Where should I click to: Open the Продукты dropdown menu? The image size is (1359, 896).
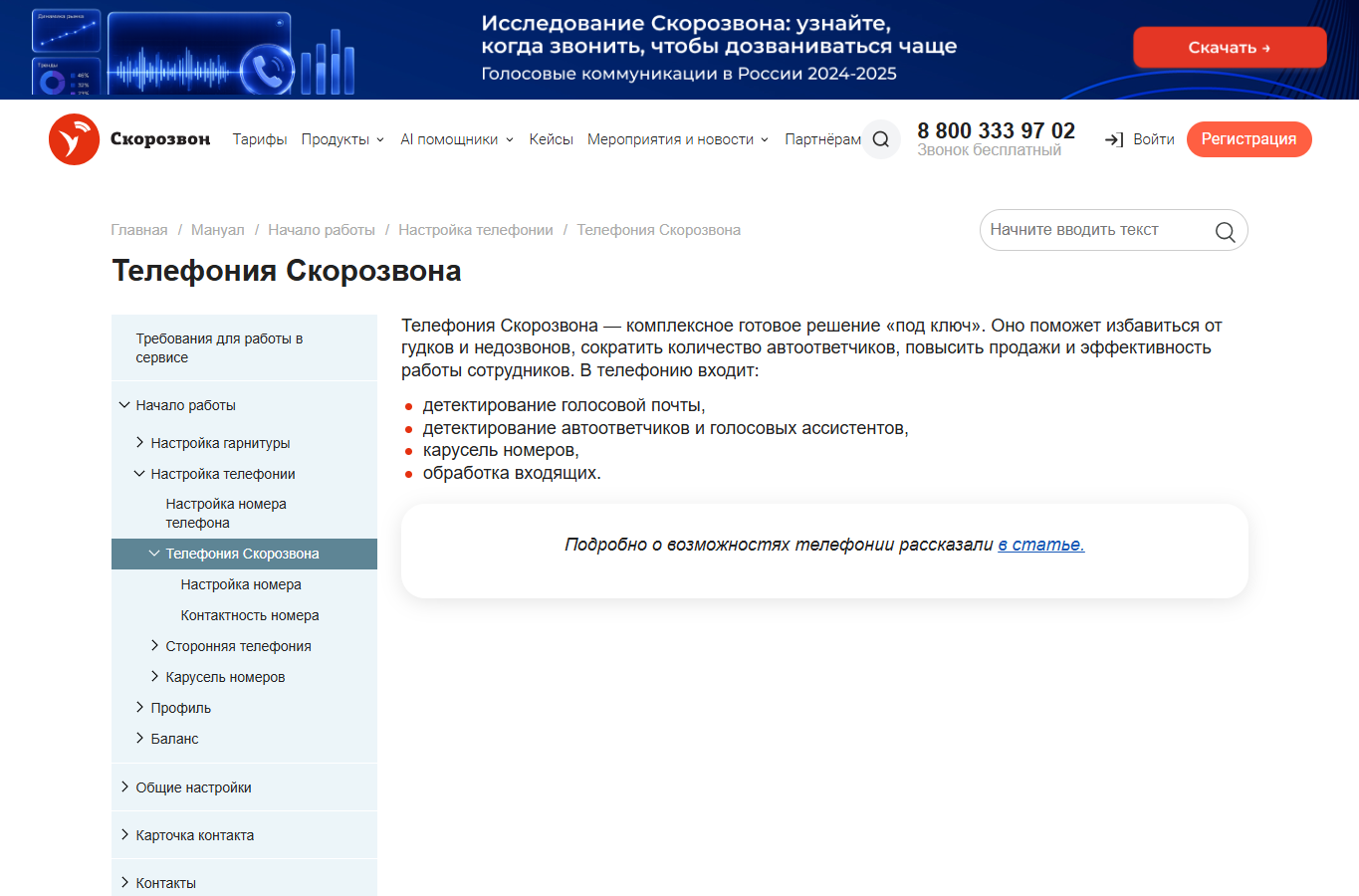point(342,139)
